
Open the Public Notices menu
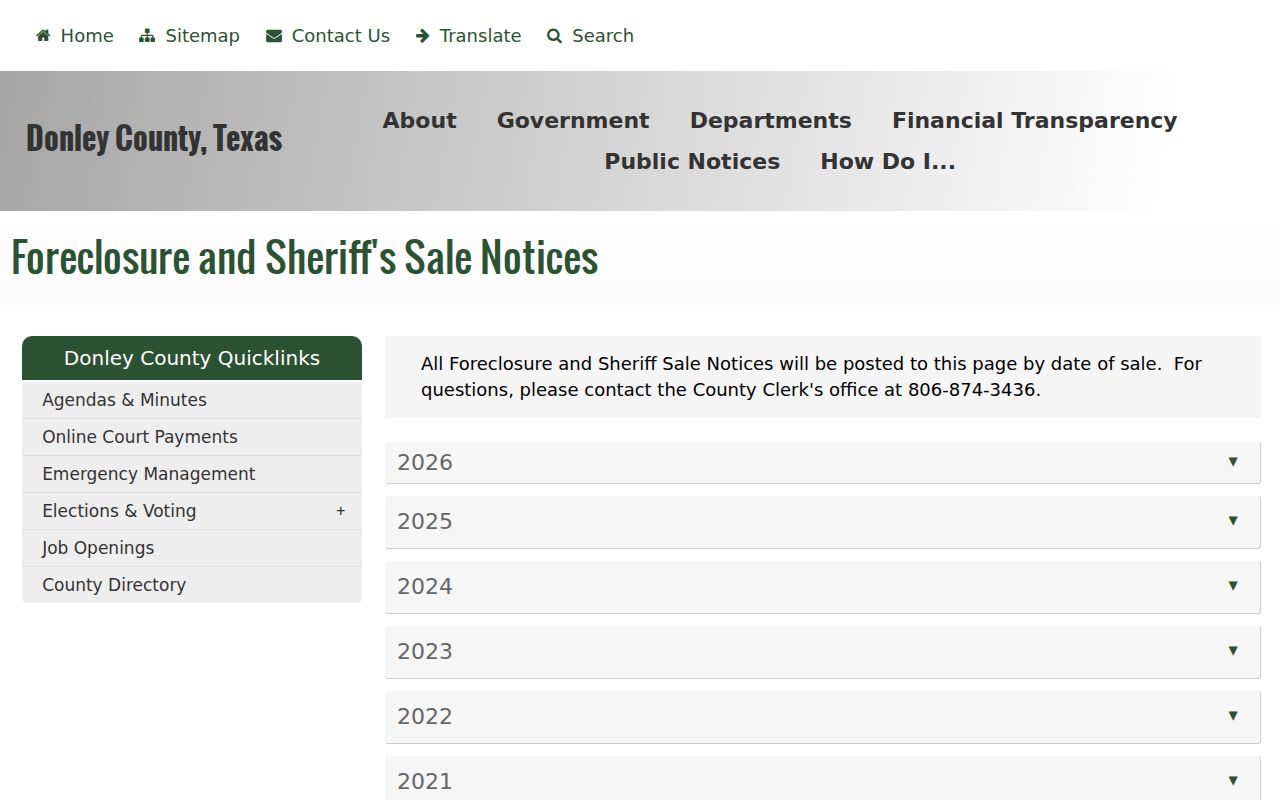pyautogui.click(x=692, y=161)
